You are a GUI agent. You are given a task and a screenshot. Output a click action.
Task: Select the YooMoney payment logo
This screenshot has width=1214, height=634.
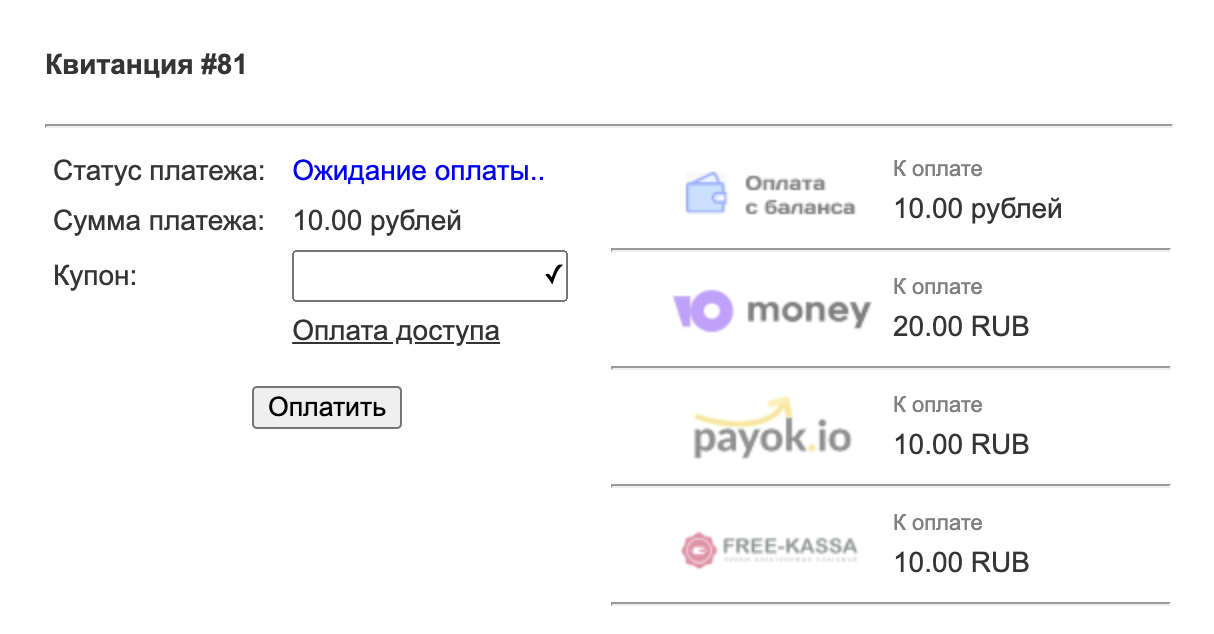tap(771, 311)
